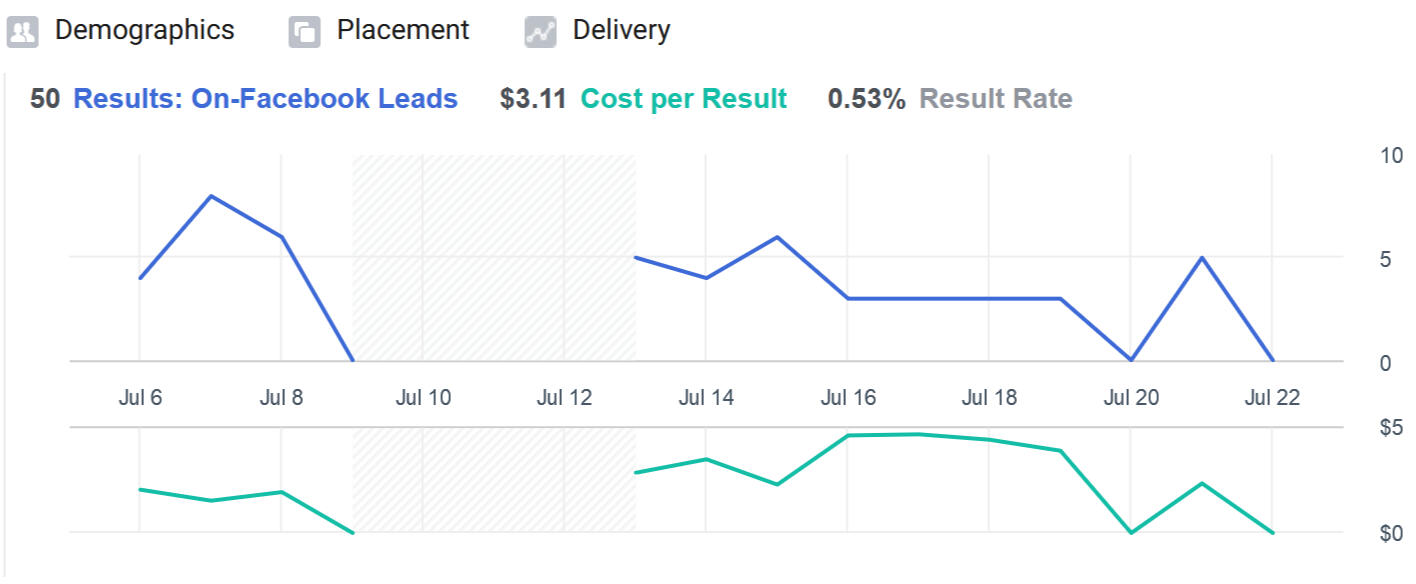Viewport: 1416px width, 584px height.
Task: Click the Jul 18 date label
Action: [x=989, y=398]
